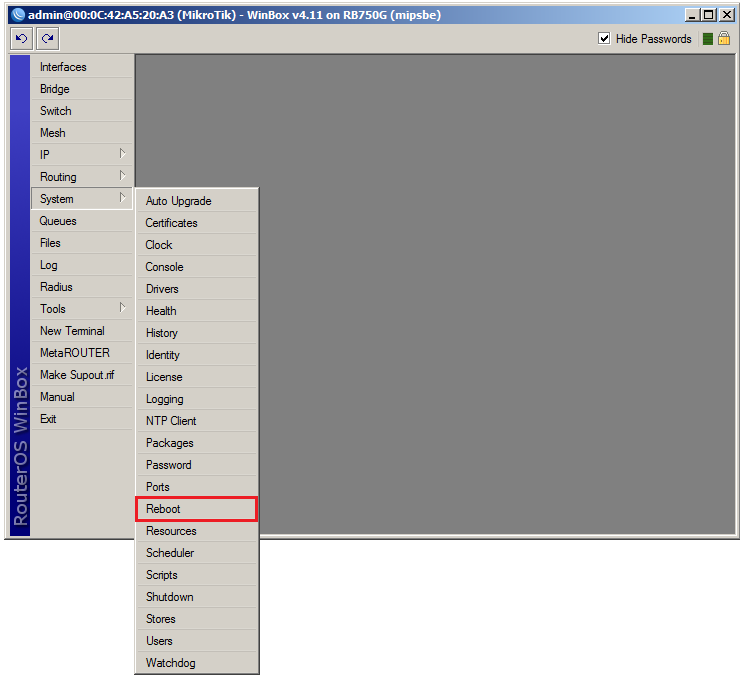The width and height of the screenshot is (740, 675).
Task: Open New Terminal from the sidebar
Action: [x=82, y=331]
